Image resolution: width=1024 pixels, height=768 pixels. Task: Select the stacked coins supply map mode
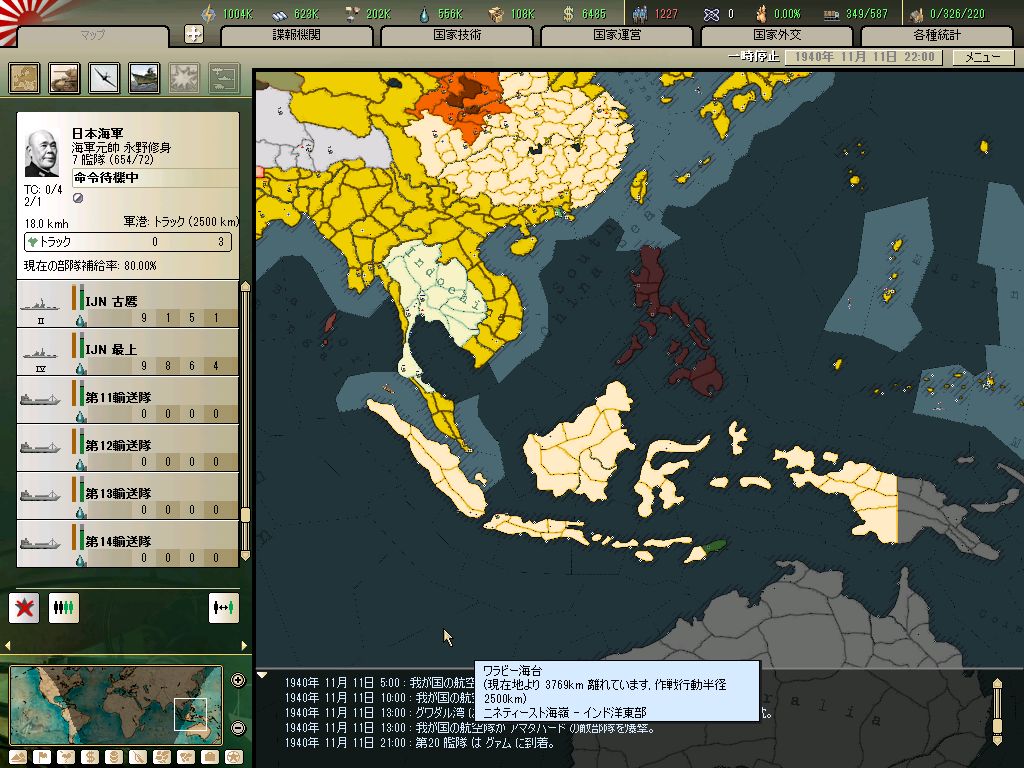click(x=114, y=758)
